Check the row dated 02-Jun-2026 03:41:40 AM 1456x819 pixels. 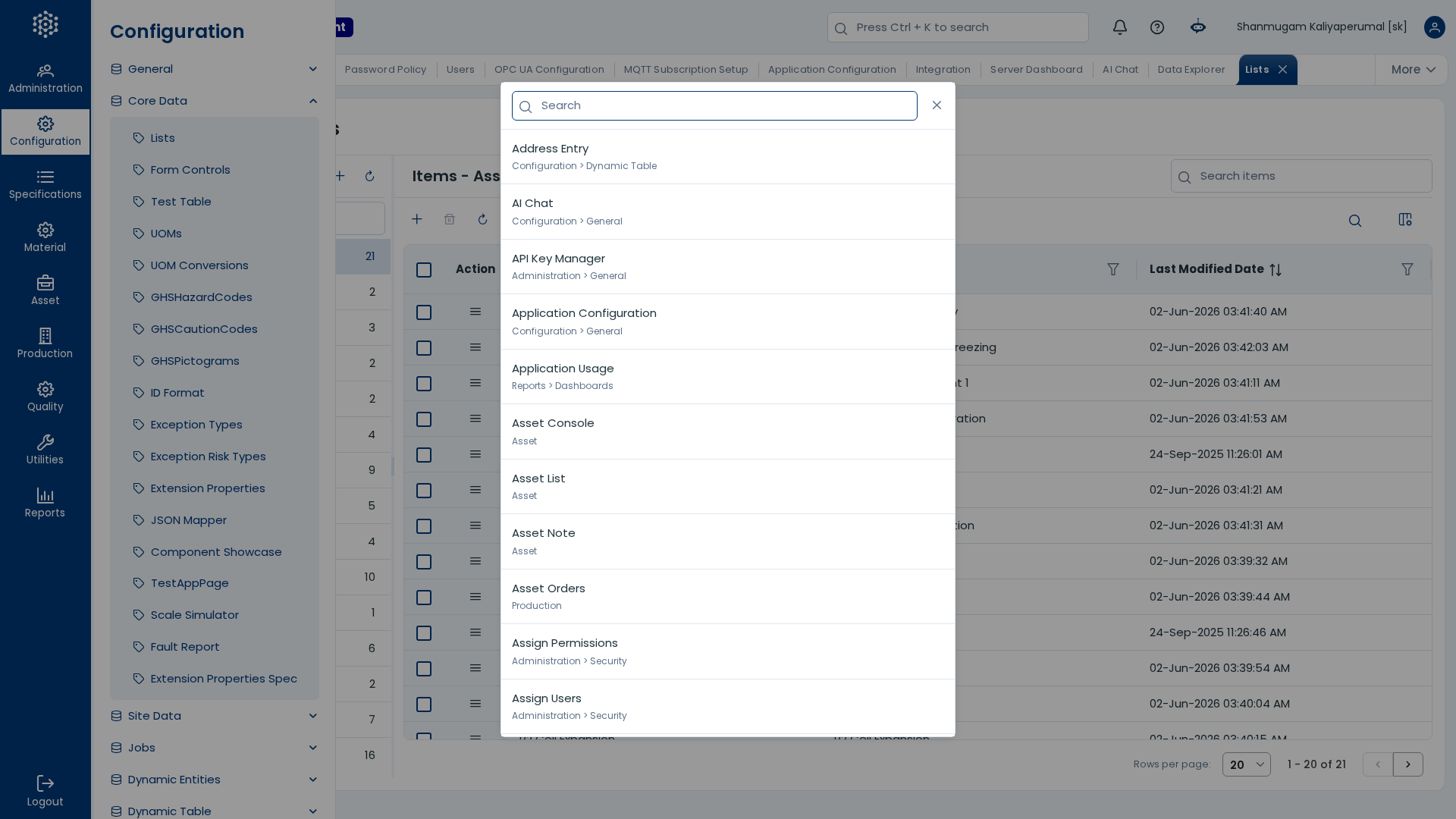tap(424, 312)
